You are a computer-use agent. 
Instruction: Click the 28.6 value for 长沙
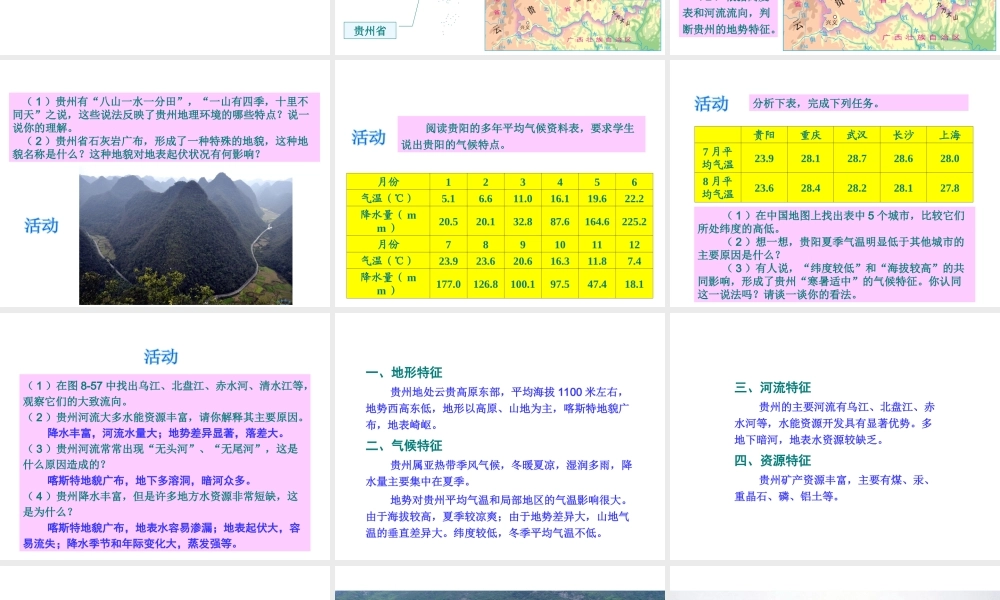(903, 158)
